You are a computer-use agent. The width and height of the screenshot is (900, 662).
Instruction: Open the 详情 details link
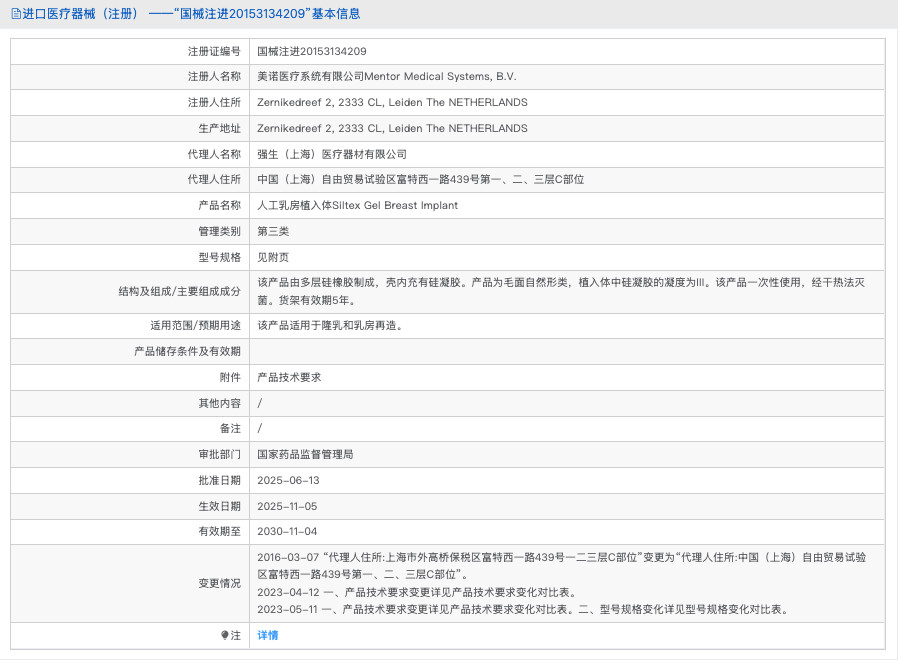(268, 635)
